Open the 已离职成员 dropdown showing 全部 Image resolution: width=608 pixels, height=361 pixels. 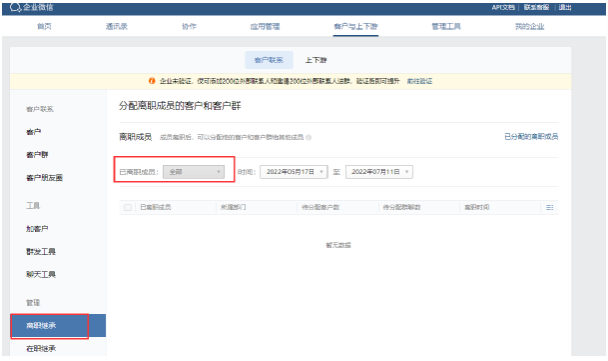(x=193, y=172)
